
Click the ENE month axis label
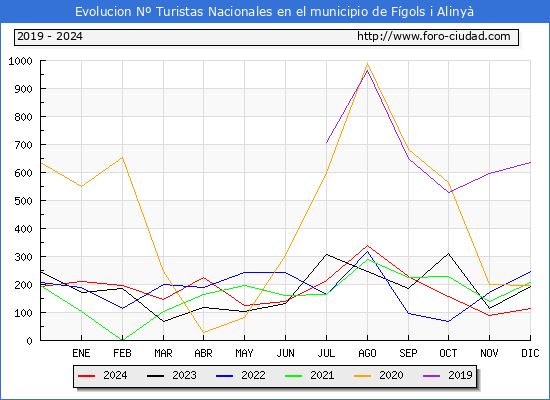81,353
